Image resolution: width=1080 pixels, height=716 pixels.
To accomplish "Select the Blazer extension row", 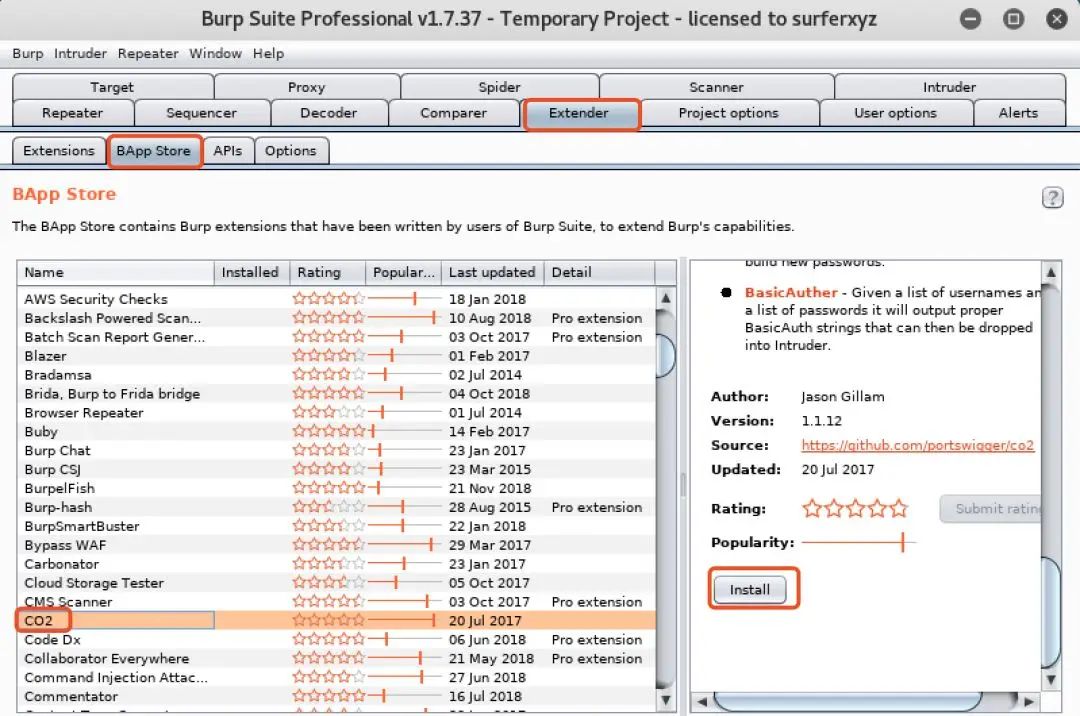I will click(336, 356).
